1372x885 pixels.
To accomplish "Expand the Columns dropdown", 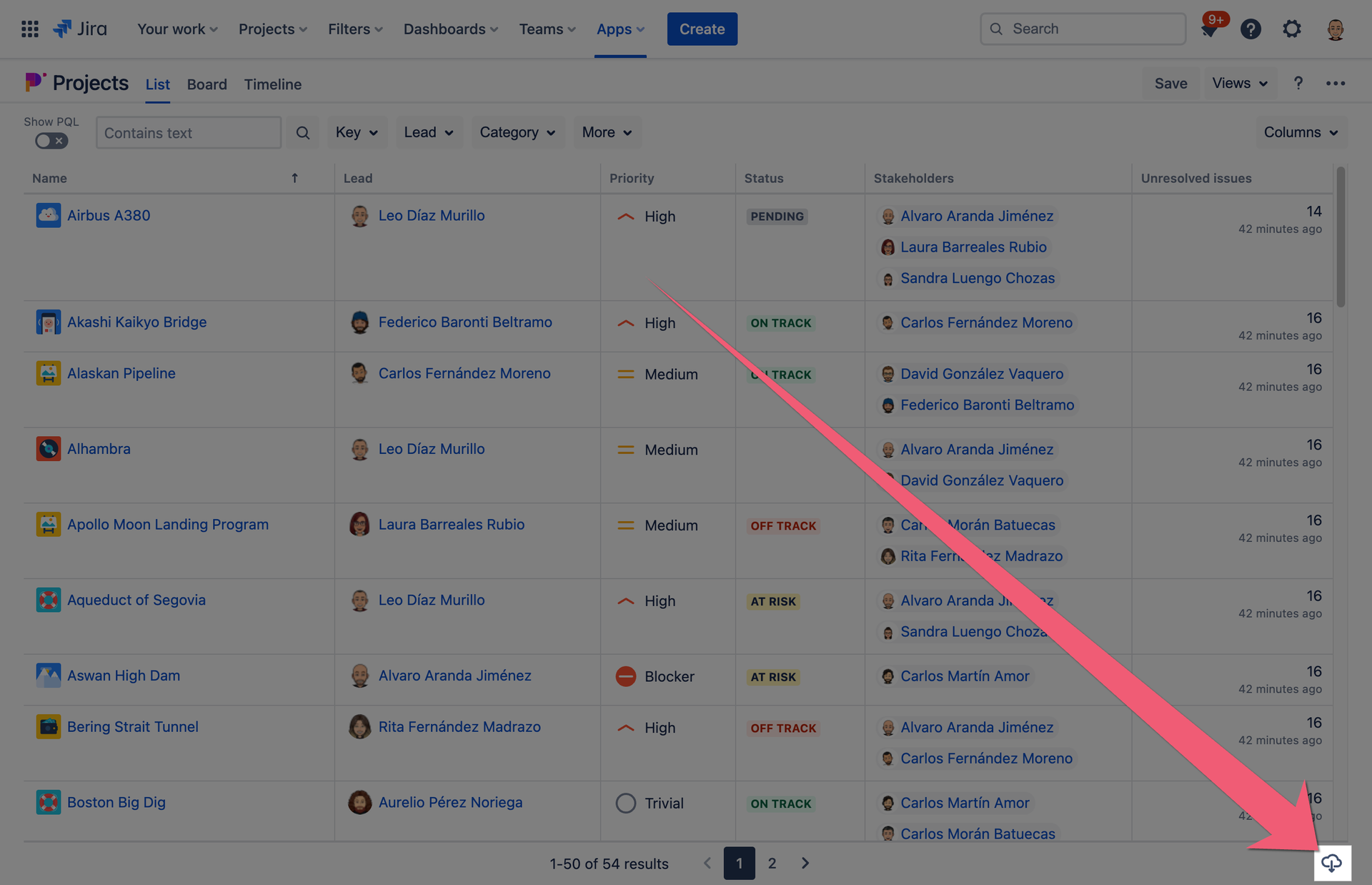I will 1301,132.
